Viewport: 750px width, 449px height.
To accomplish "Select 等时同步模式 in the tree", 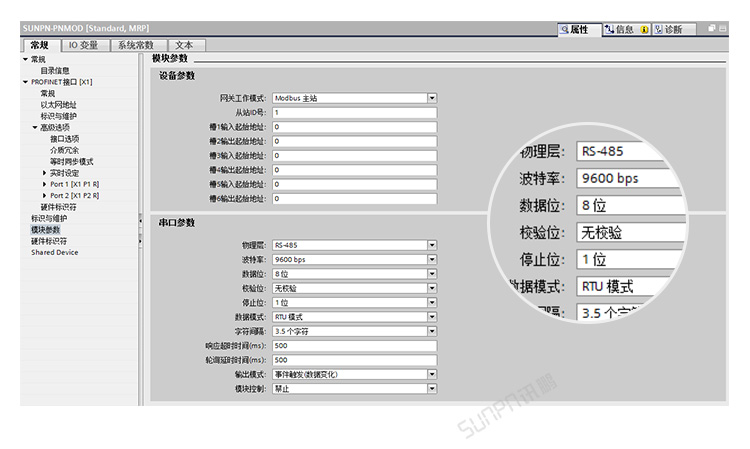I will (x=72, y=162).
